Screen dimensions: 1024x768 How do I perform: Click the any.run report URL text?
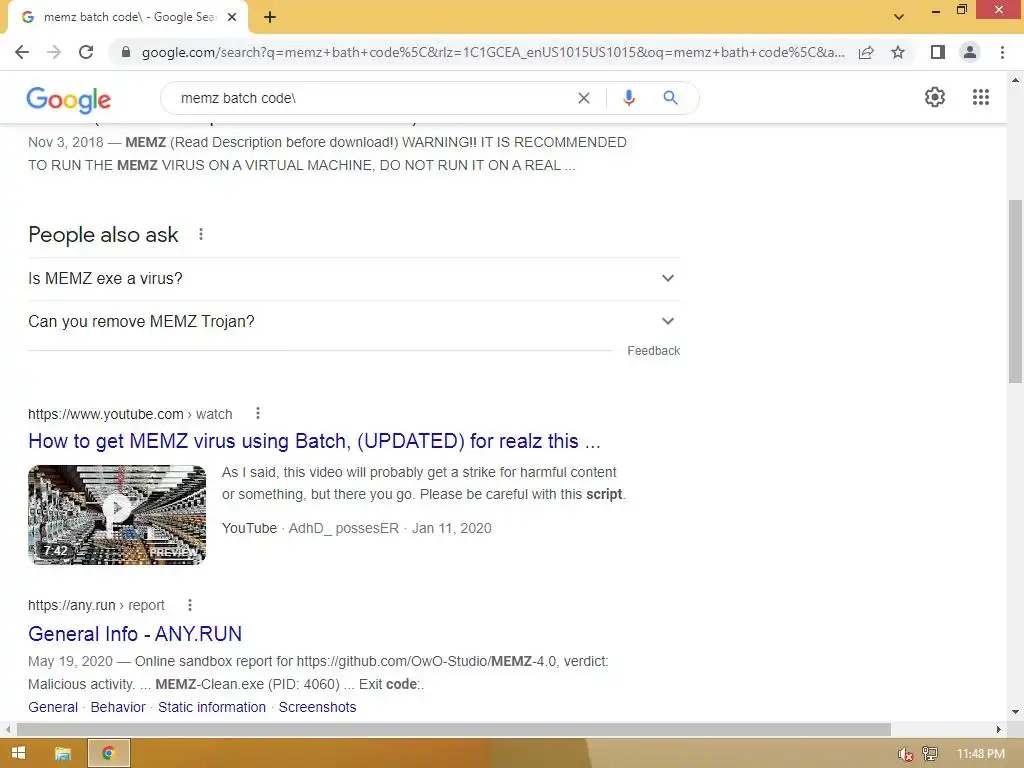point(96,605)
